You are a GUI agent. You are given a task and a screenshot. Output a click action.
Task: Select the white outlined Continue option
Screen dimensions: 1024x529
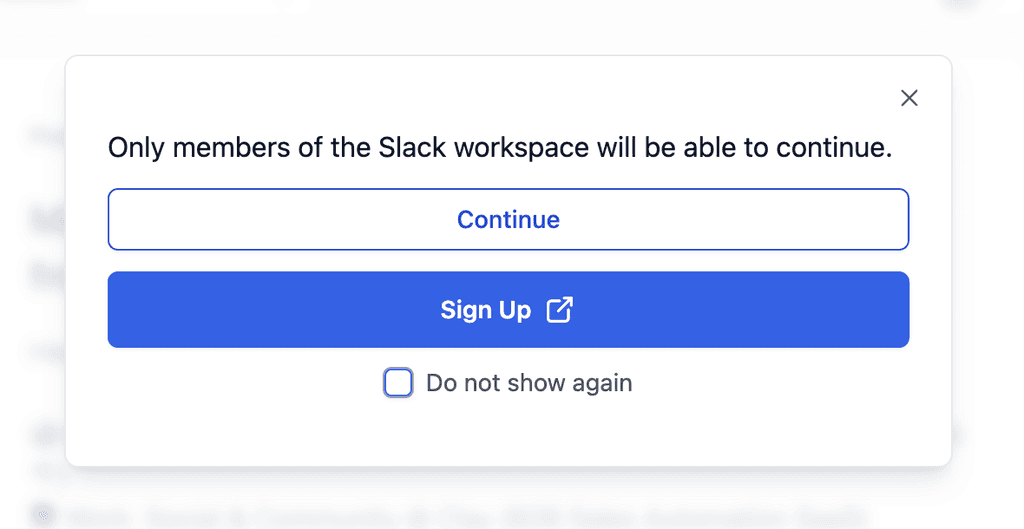pos(508,219)
